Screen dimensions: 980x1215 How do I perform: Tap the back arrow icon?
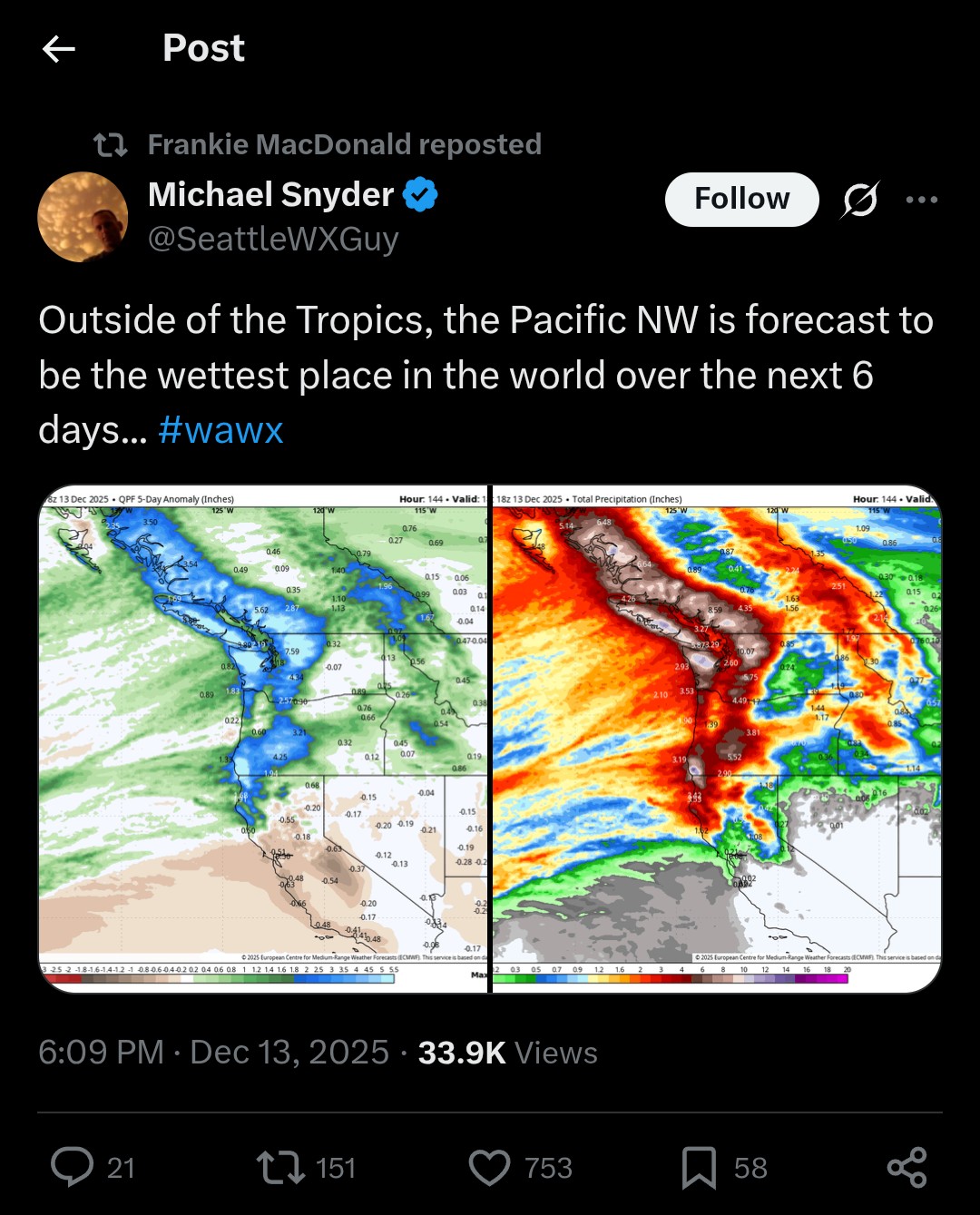pyautogui.click(x=59, y=49)
